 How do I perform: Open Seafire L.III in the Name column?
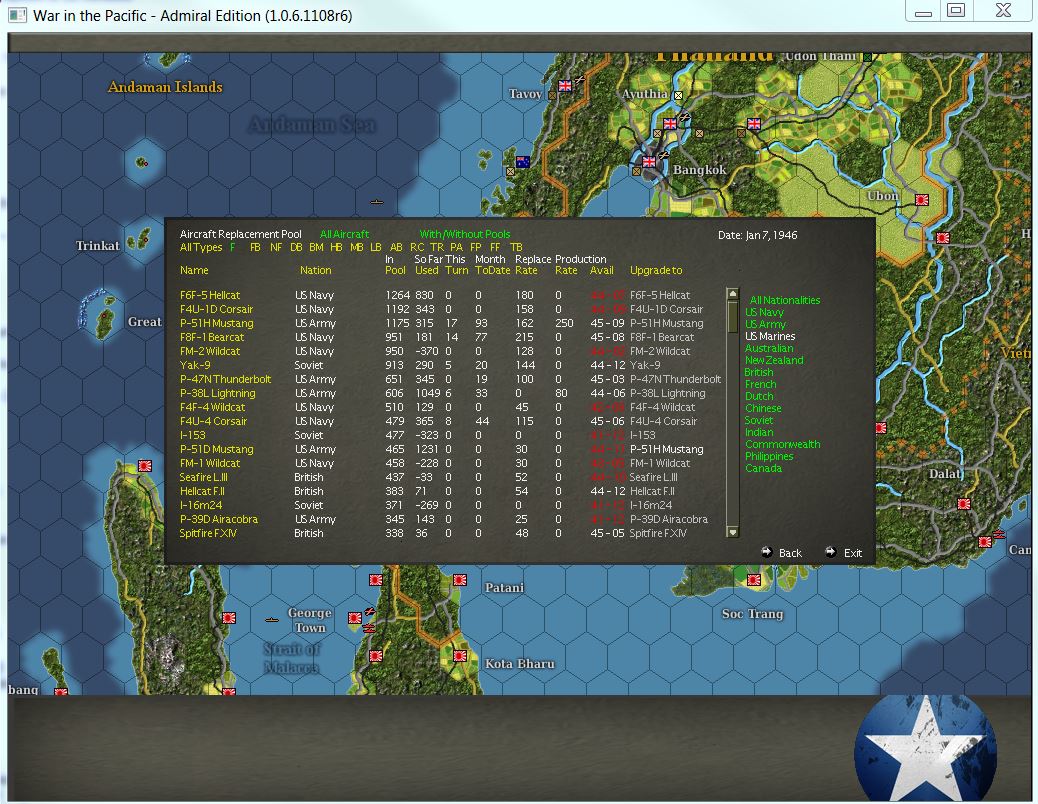[x=203, y=477]
